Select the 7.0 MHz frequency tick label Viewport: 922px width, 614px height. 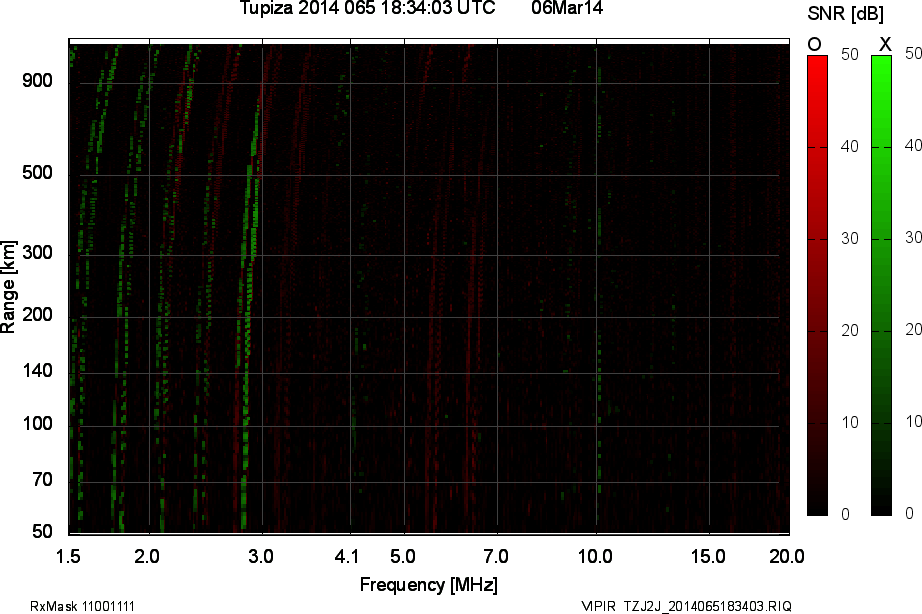(496, 555)
